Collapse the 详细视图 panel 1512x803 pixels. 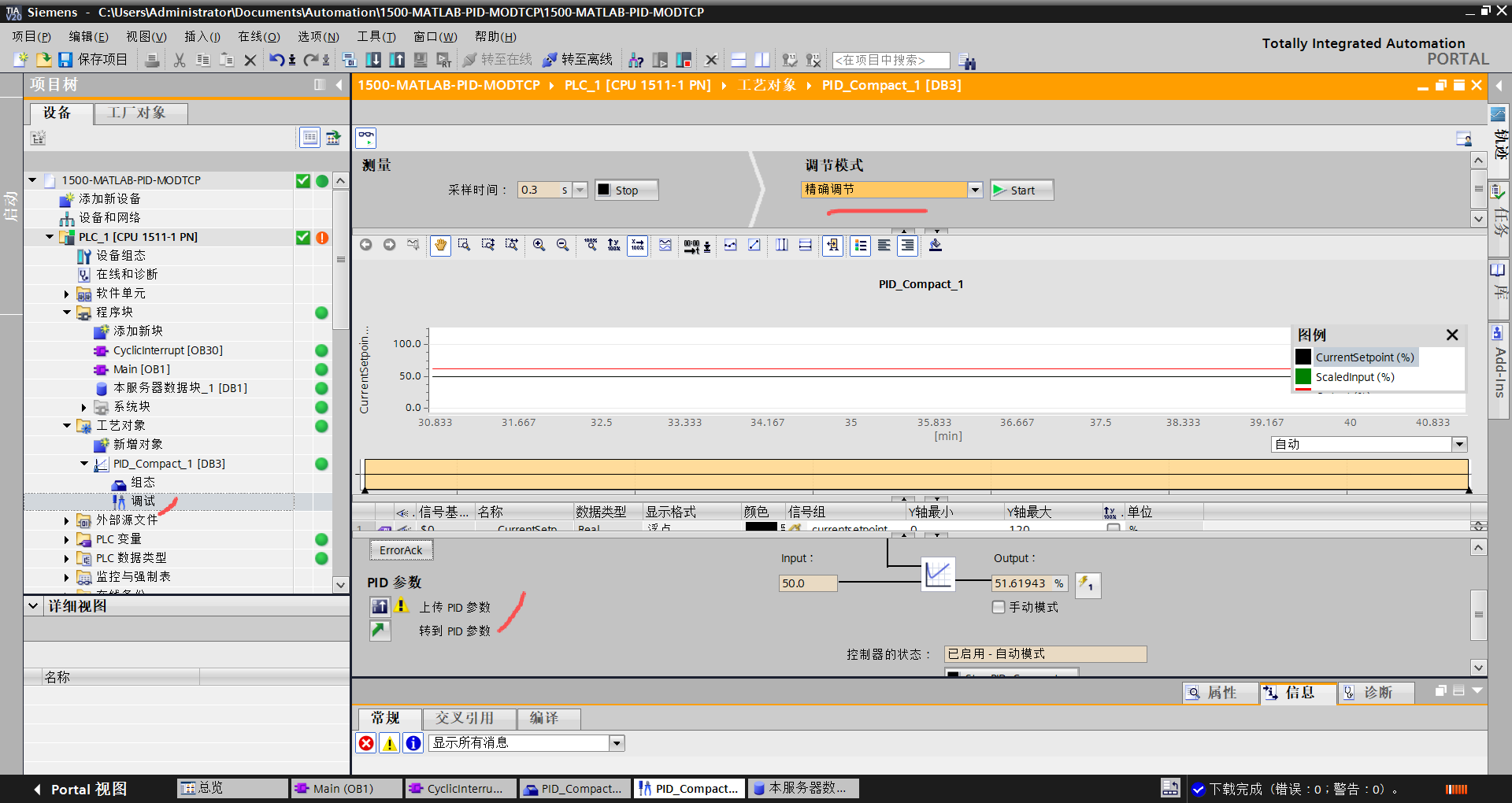33,606
